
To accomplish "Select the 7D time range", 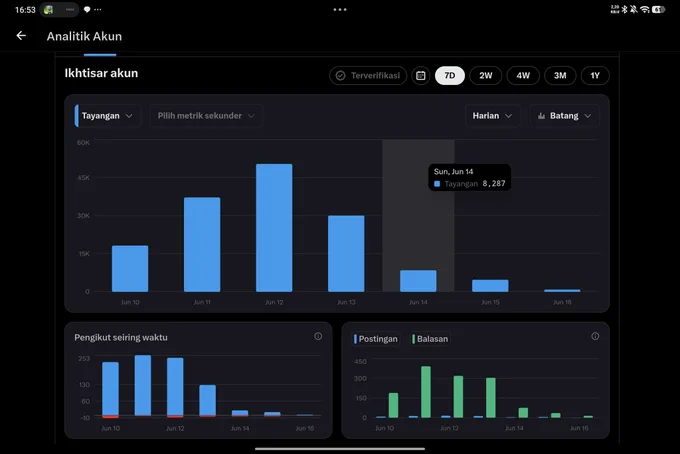I will pyautogui.click(x=450, y=75).
